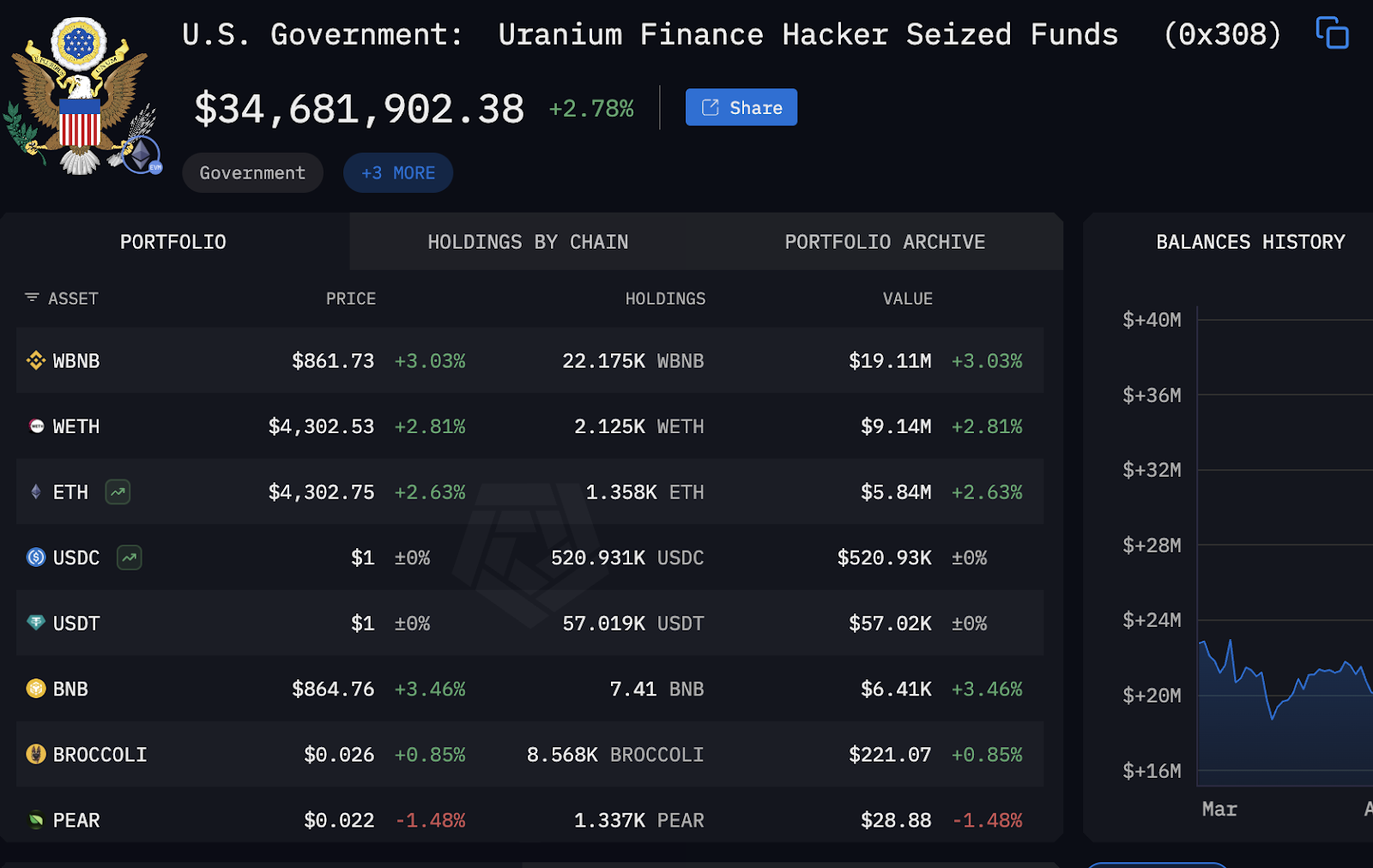Click the BROCCOLI token icon

pos(36,755)
